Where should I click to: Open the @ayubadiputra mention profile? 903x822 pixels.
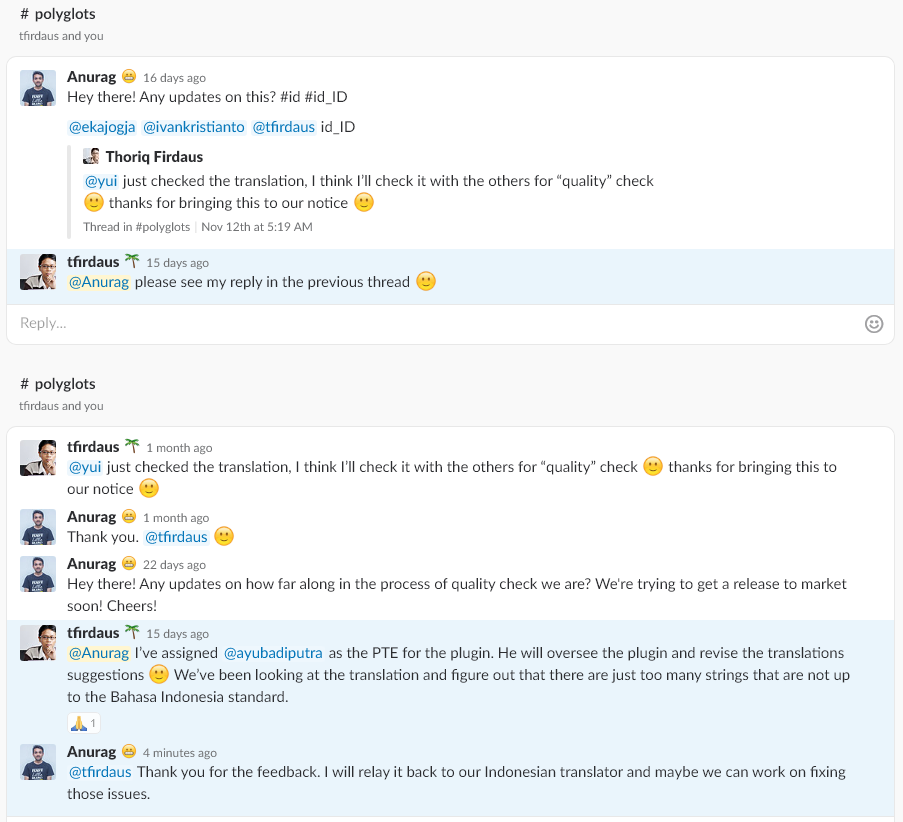click(273, 653)
